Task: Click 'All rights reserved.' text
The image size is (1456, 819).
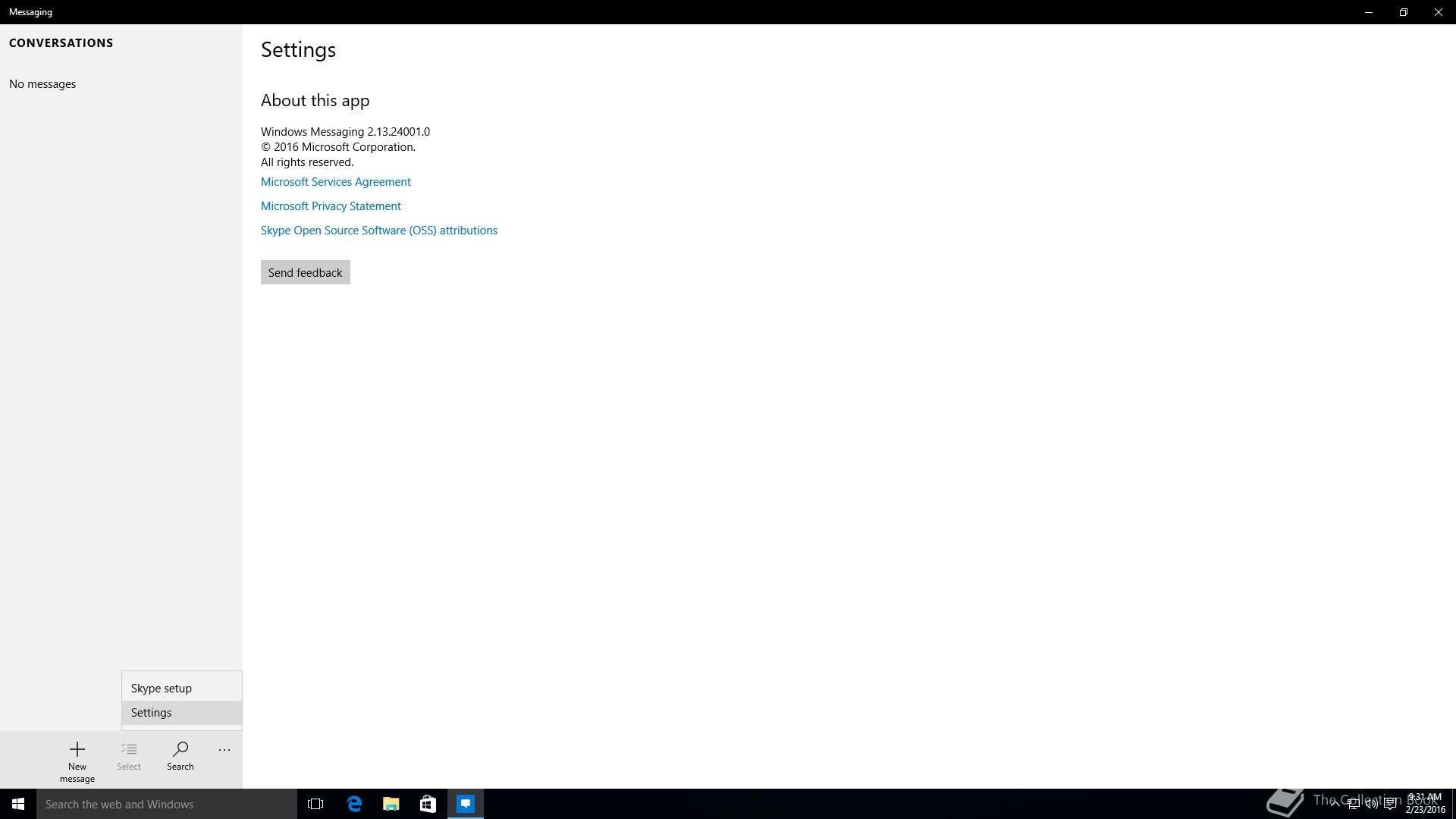Action: point(307,162)
